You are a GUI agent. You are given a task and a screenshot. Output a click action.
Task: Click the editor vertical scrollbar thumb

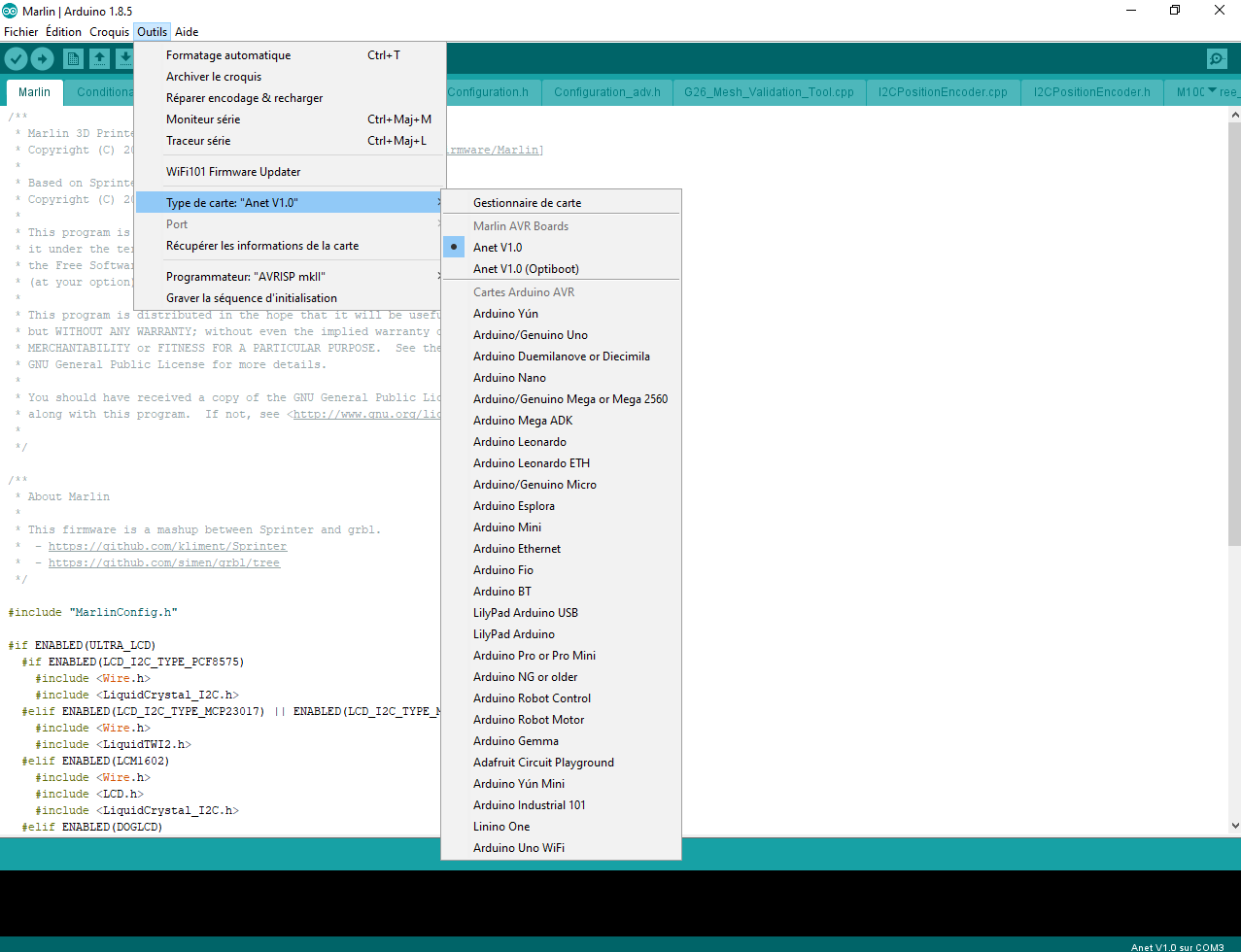(1234, 333)
